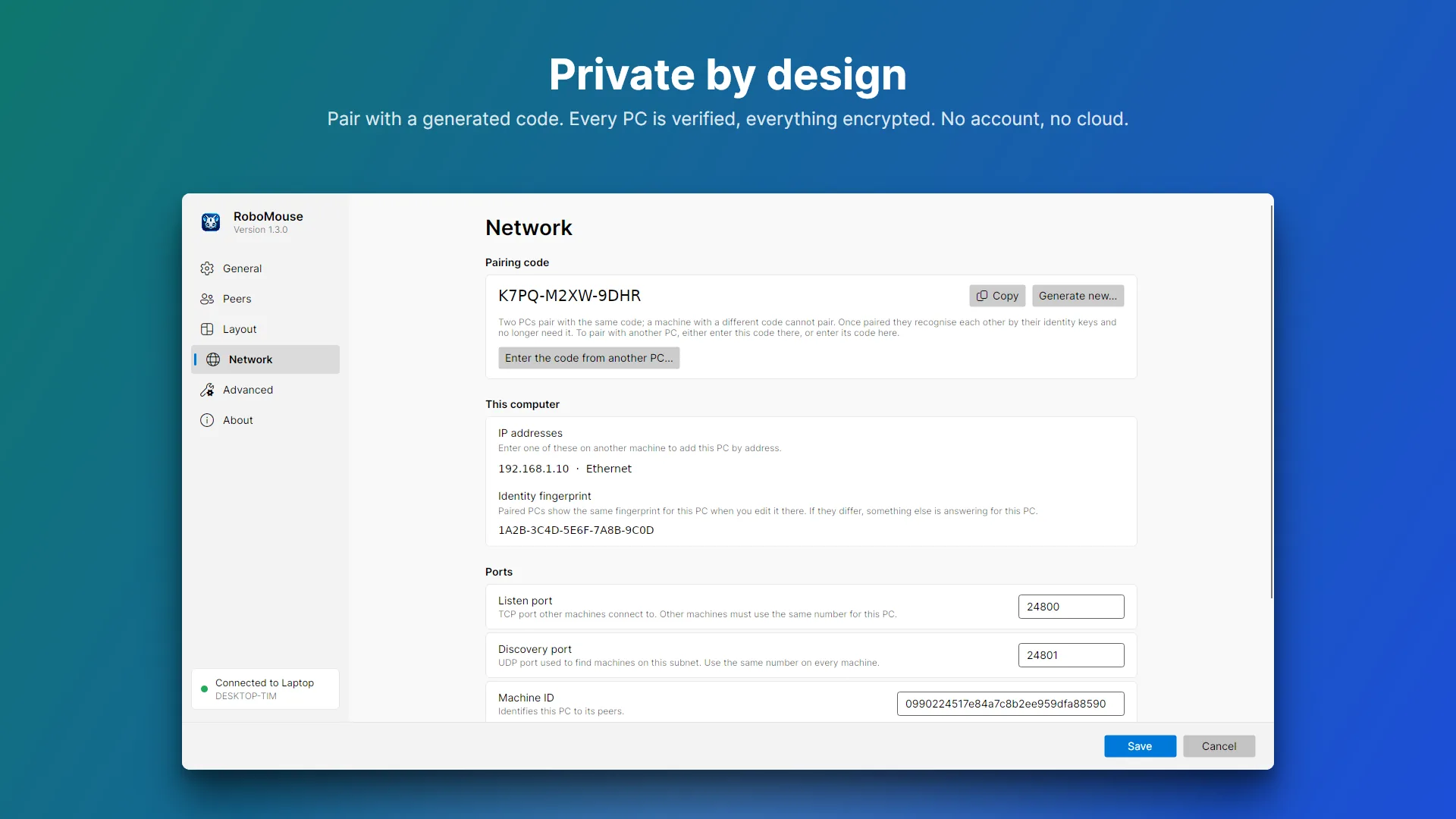Click the DESKTOP-TIM computer name

pyautogui.click(x=246, y=696)
